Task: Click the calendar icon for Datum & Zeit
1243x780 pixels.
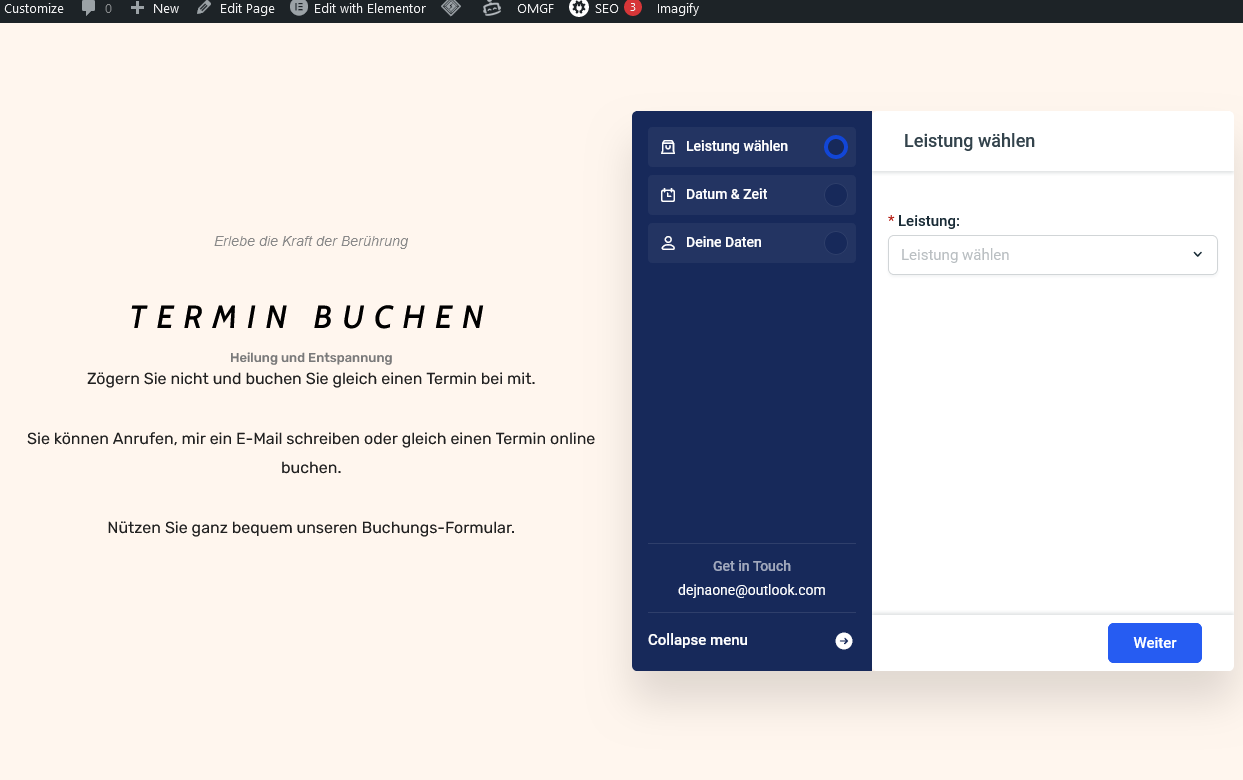Action: (x=667, y=195)
